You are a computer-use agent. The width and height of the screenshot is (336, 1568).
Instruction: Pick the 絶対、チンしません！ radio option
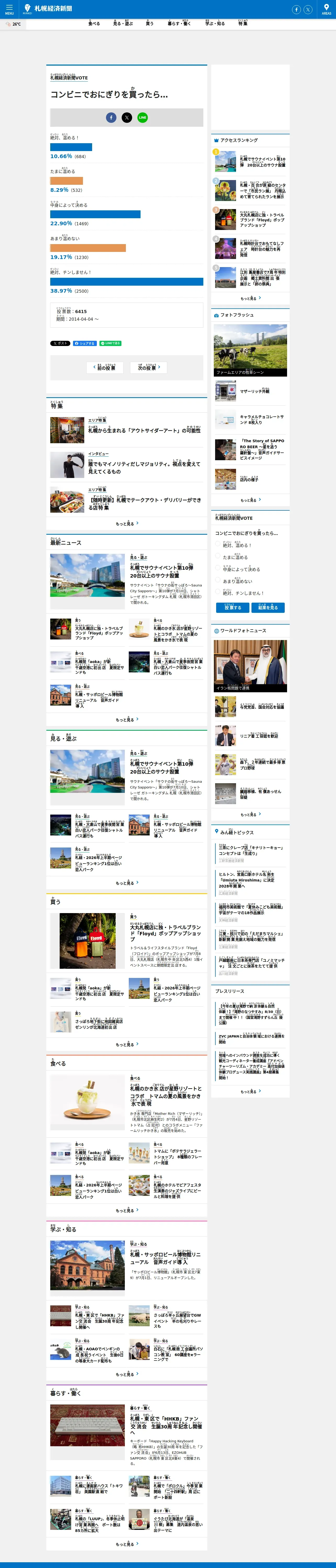point(218,592)
